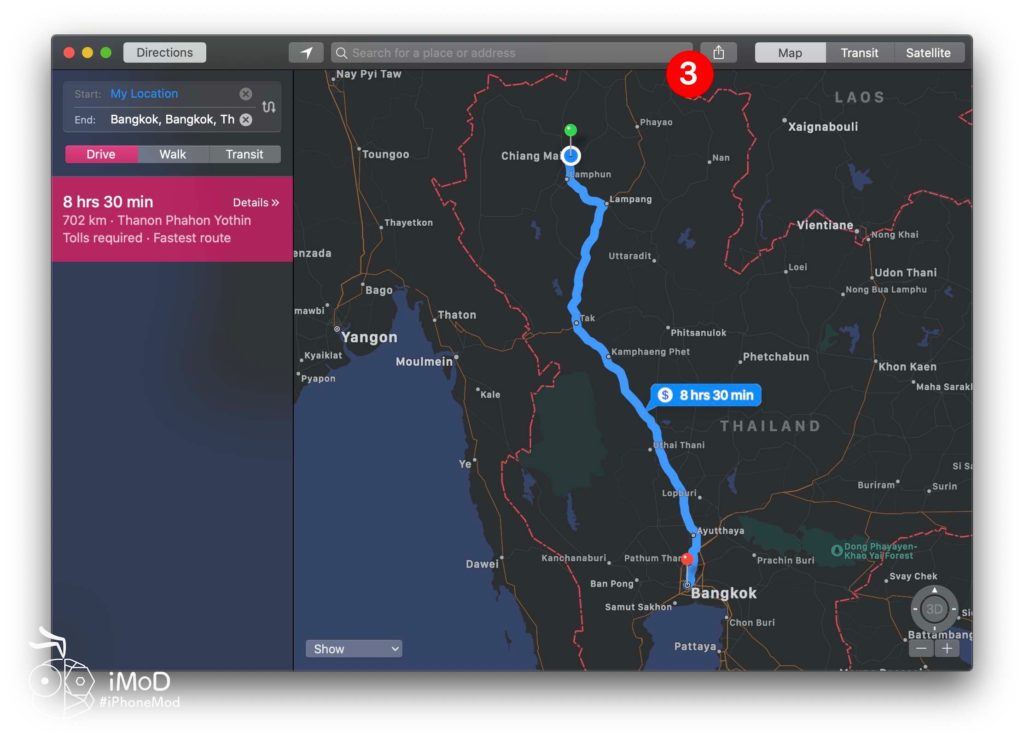This screenshot has width=1024, height=739.
Task: Click the 3D view control
Action: [934, 609]
